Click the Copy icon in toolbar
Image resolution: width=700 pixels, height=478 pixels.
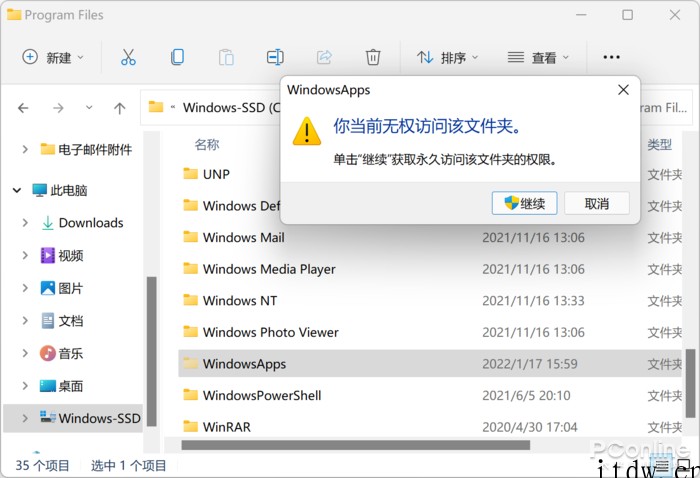pos(177,57)
